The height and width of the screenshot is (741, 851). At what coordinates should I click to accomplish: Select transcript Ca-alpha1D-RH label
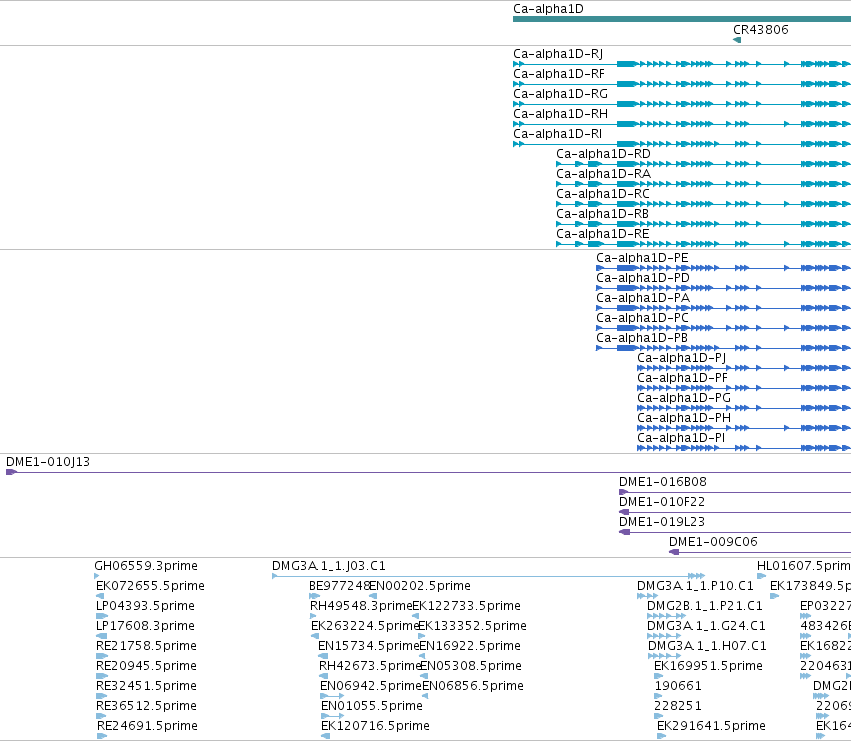coord(560,114)
